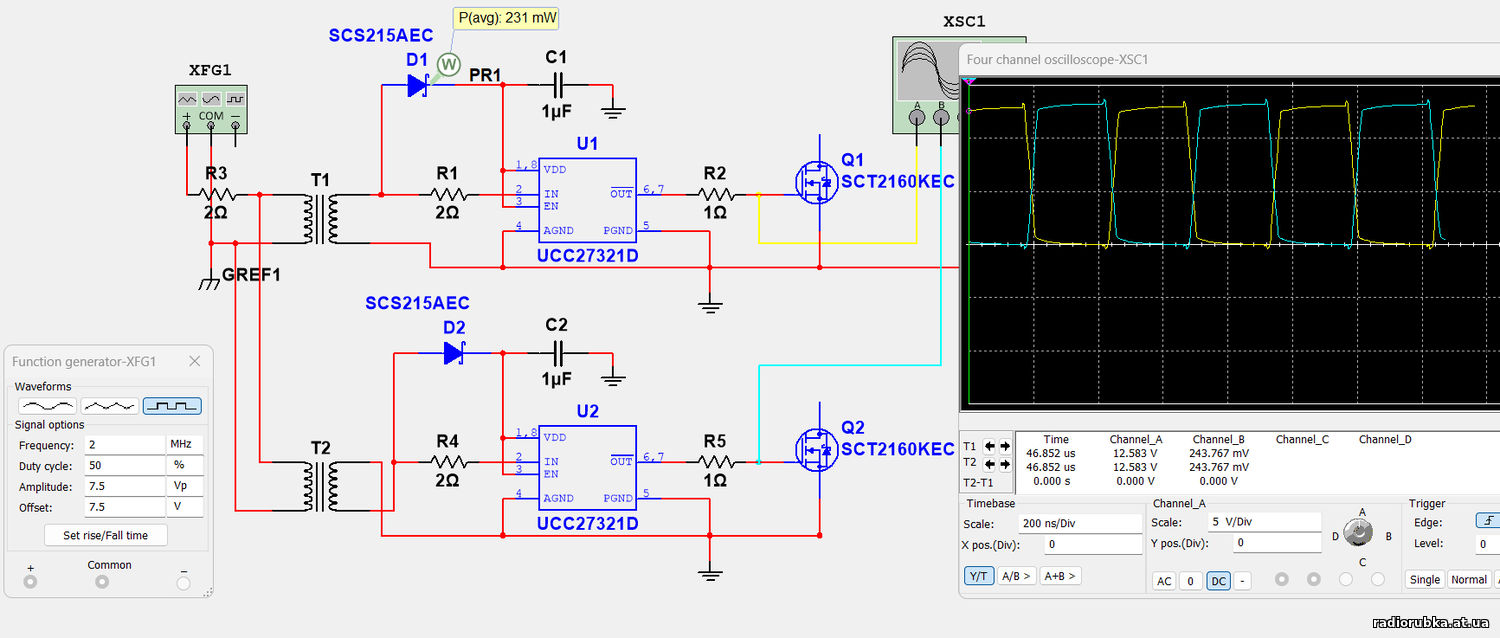Select DC coupling for Channel A

coord(1218,581)
